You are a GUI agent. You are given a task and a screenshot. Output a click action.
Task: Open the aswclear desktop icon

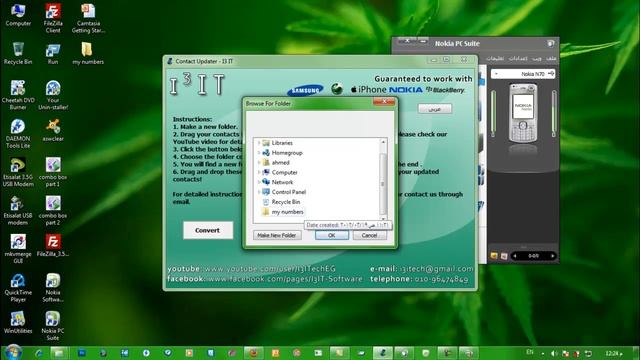click(x=53, y=130)
